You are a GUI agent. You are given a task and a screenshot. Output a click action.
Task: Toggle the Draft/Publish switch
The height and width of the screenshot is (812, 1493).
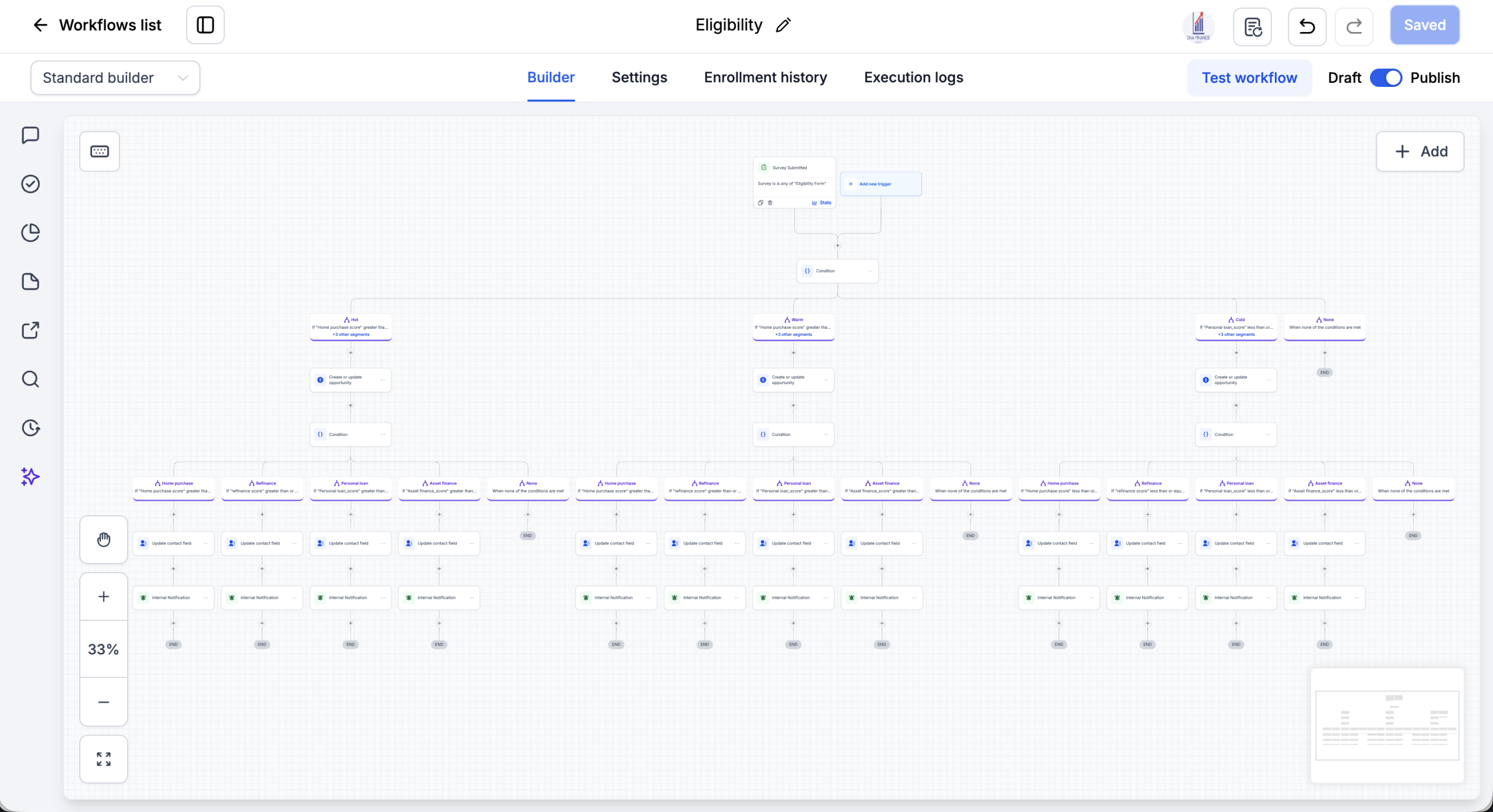pos(1386,78)
